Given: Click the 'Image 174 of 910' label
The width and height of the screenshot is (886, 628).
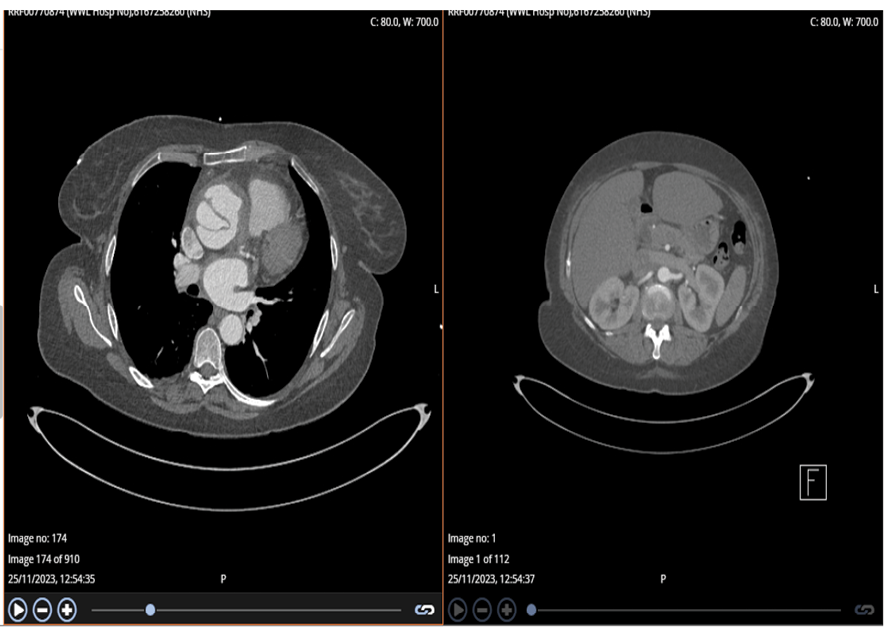Looking at the screenshot, I should (x=51, y=558).
